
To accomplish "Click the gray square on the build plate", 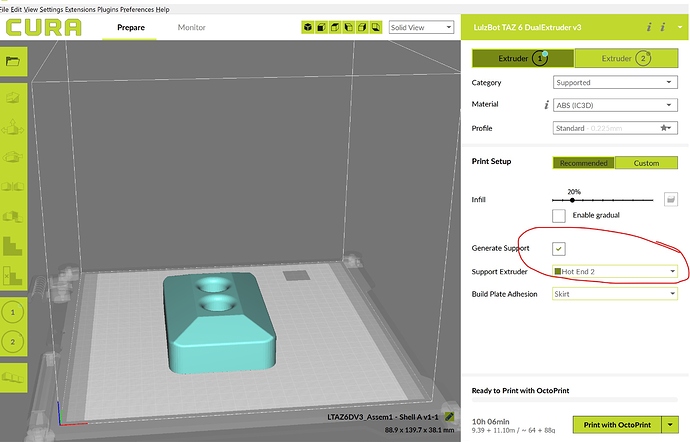I will click(296, 276).
